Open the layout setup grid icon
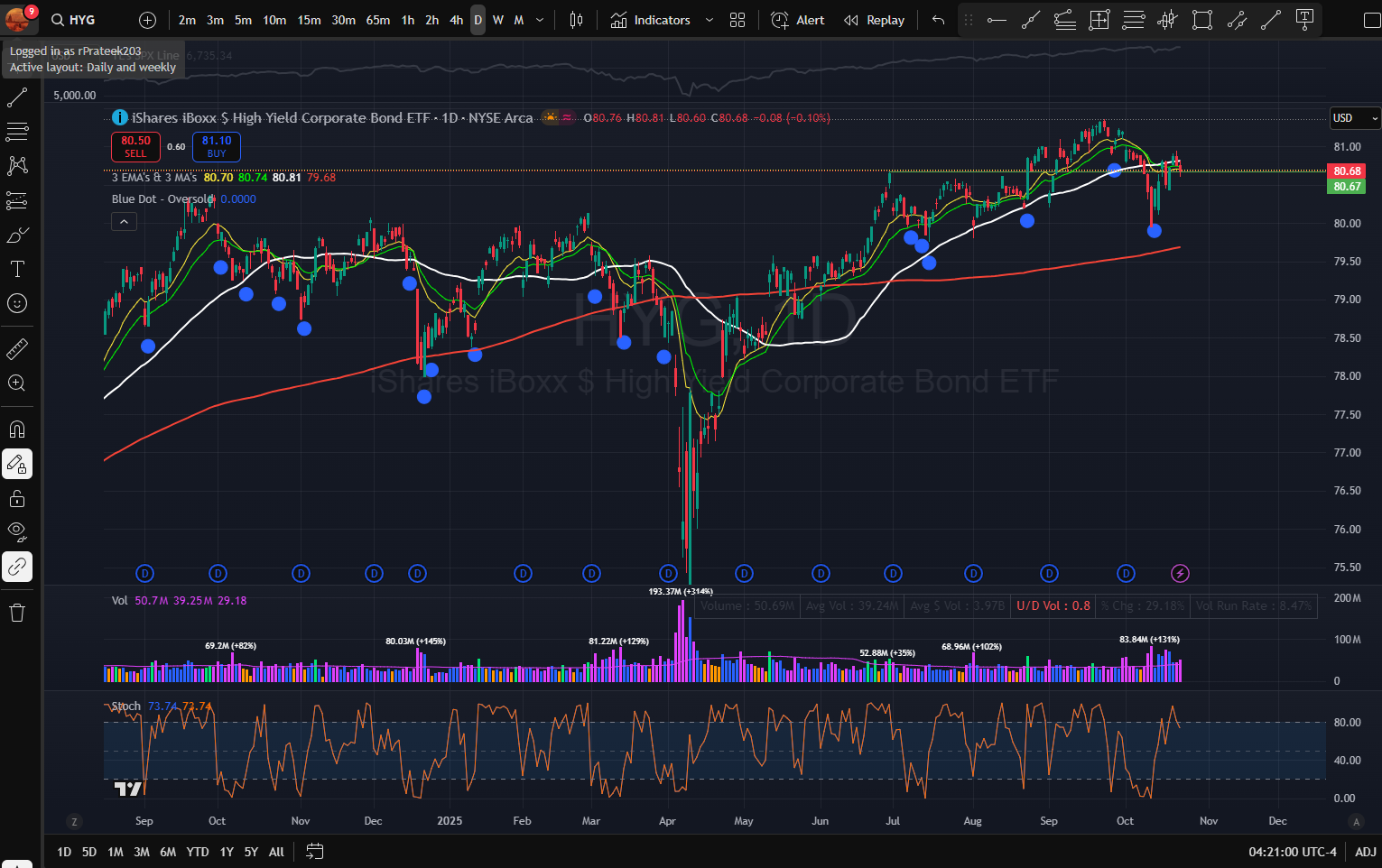Viewport: 1382px width, 868px height. pos(737,20)
